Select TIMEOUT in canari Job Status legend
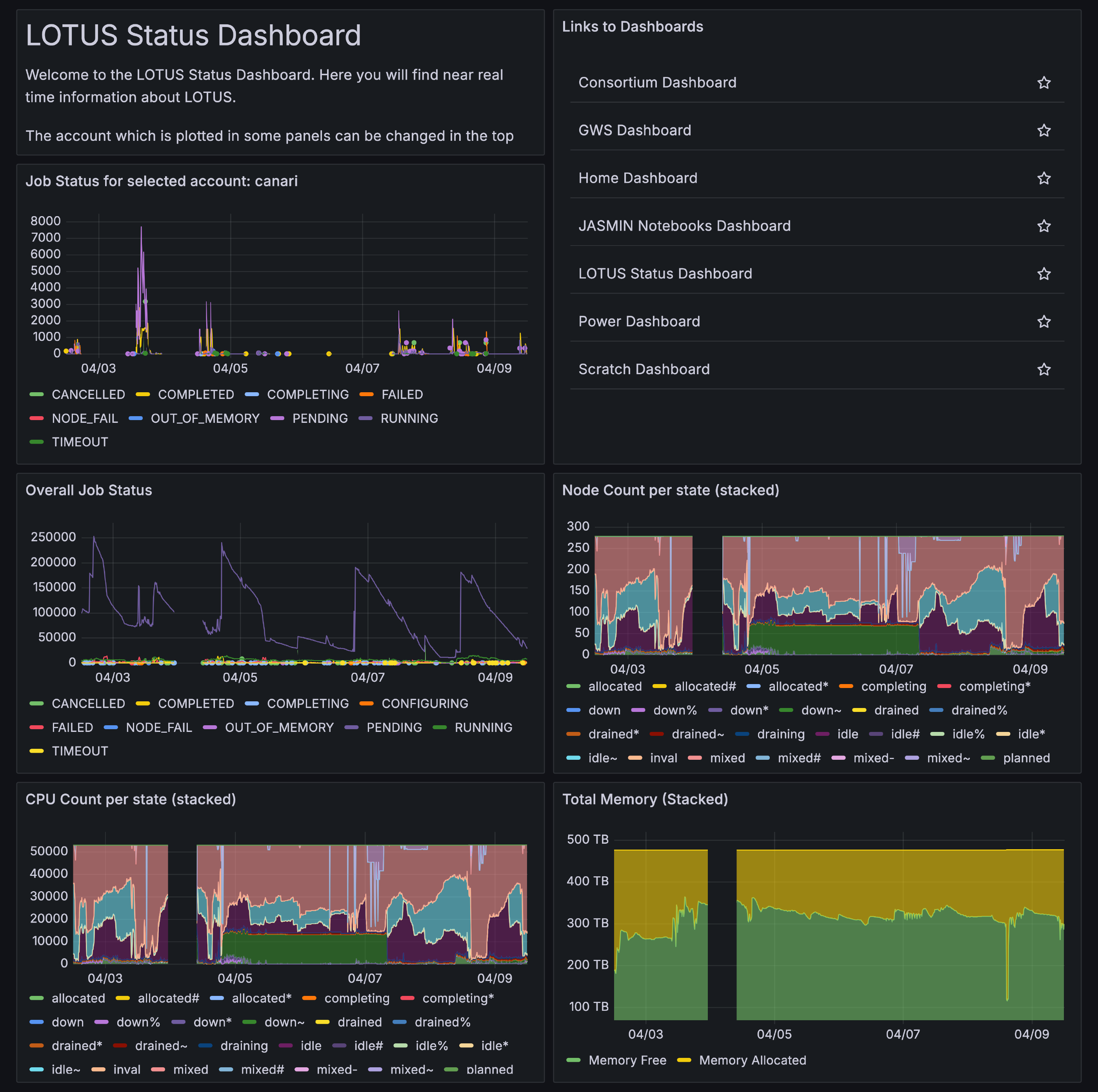This screenshot has width=1098, height=1092. click(80, 442)
